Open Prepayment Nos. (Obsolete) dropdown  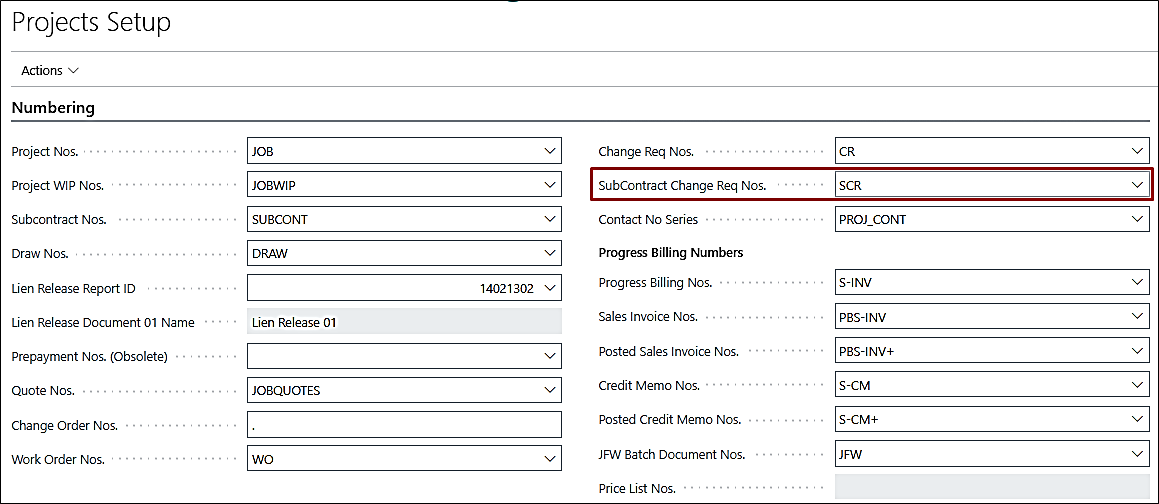pos(549,356)
